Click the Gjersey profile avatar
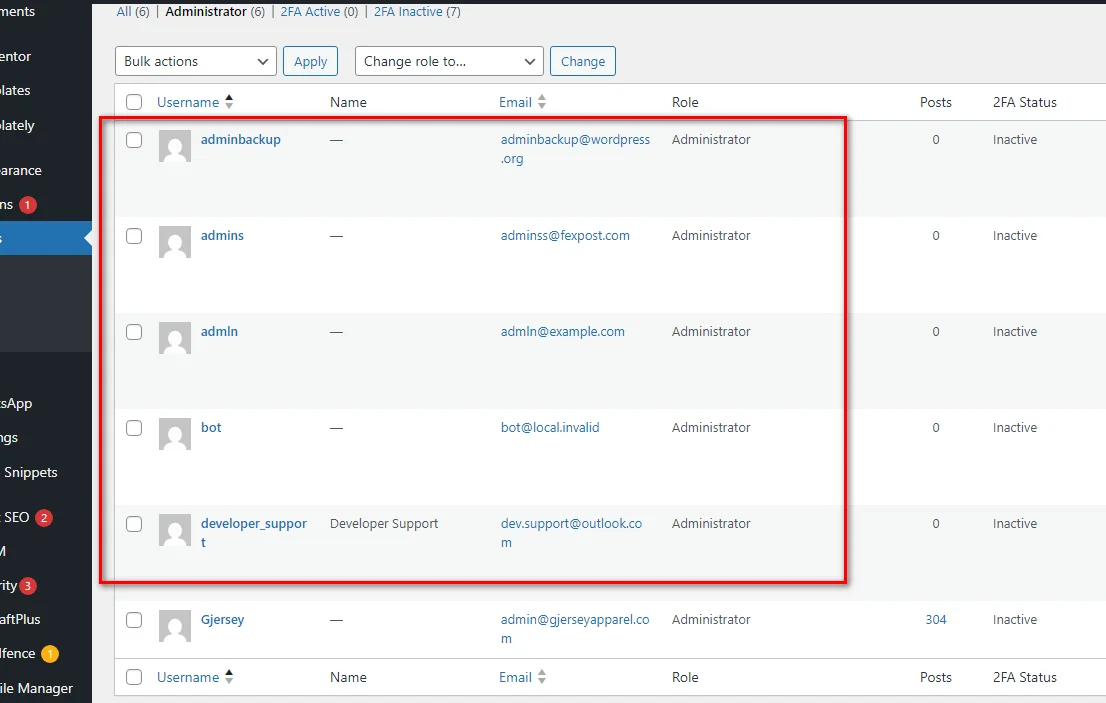 pos(175,626)
